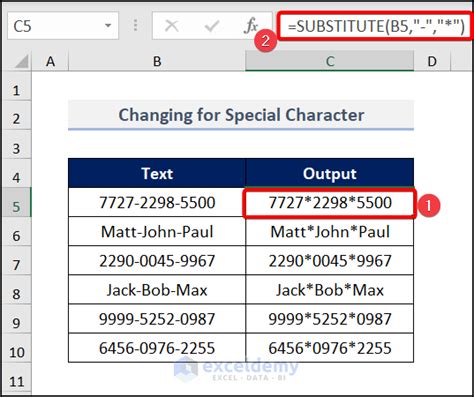Select cell containing 6456*0976*2255

pos(330,348)
